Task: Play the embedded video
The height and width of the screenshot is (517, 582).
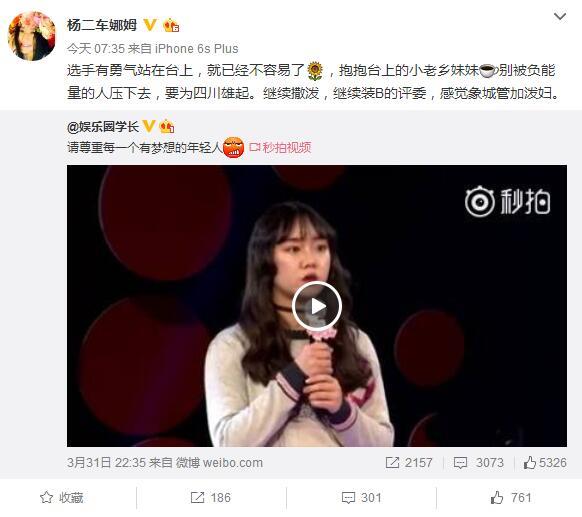Action: click(317, 306)
